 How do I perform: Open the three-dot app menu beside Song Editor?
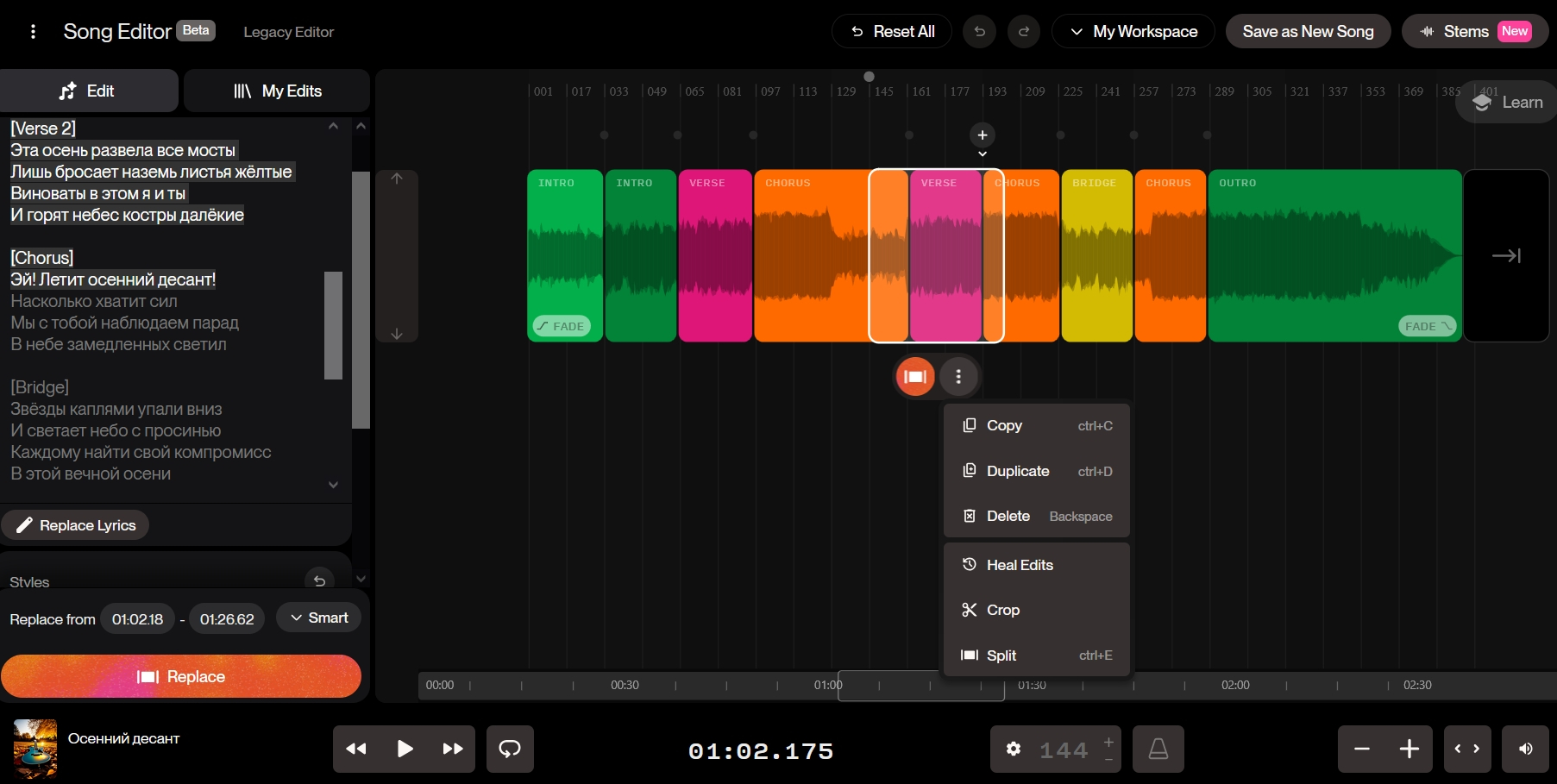(x=33, y=32)
